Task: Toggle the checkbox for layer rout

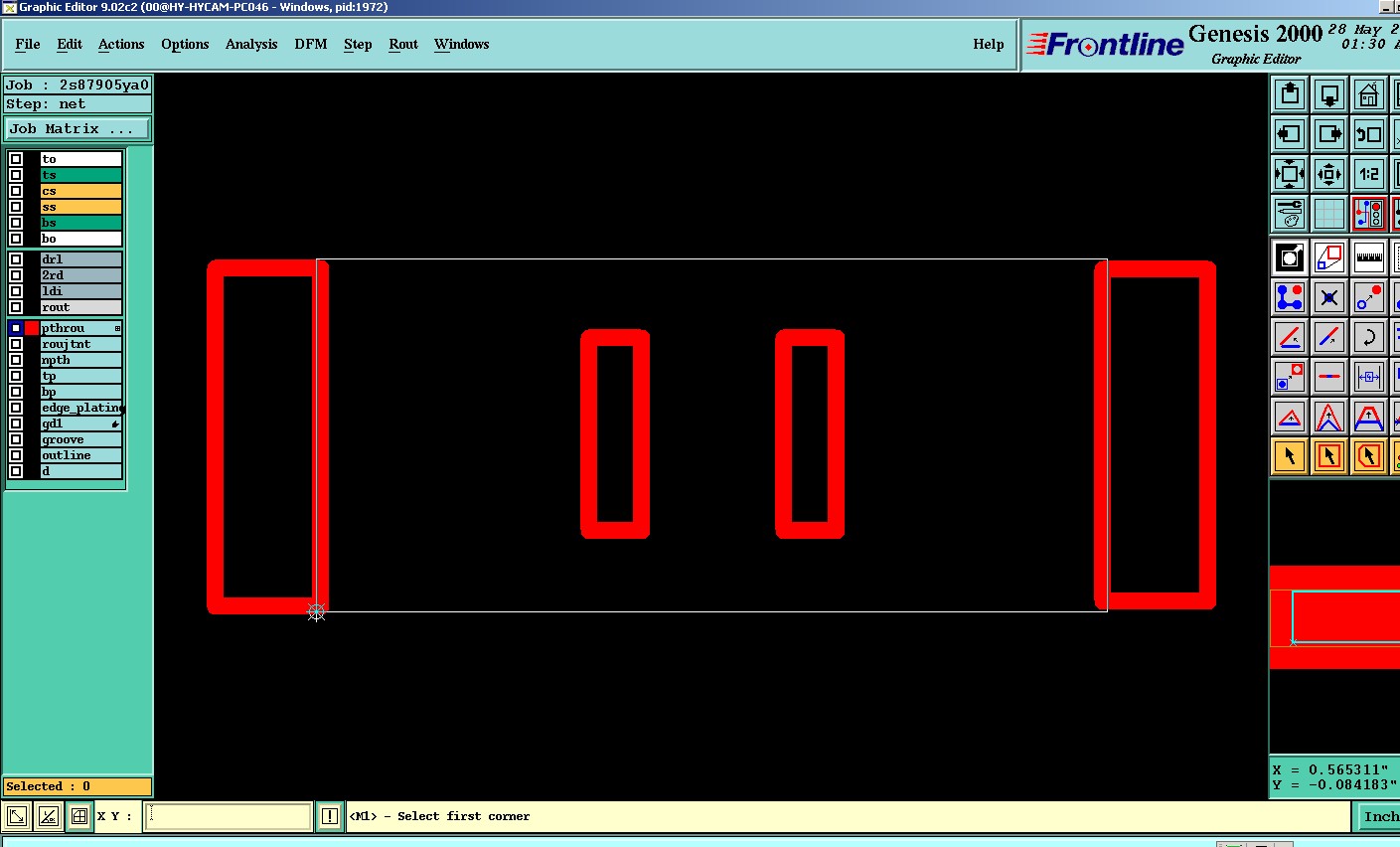Action: point(16,307)
